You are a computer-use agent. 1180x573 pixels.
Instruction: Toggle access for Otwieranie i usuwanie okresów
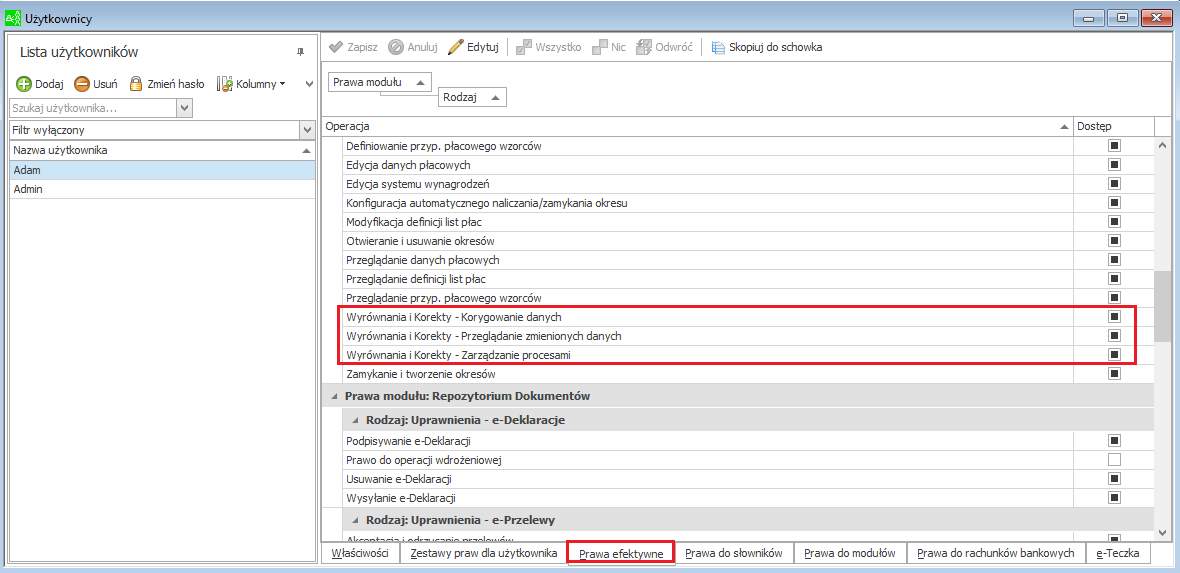(1115, 241)
